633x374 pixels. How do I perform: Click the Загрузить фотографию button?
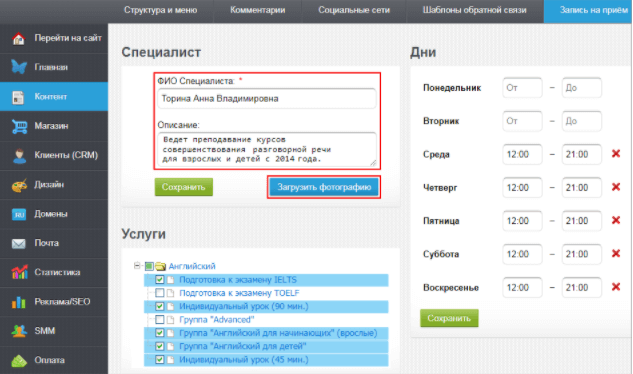tap(324, 187)
